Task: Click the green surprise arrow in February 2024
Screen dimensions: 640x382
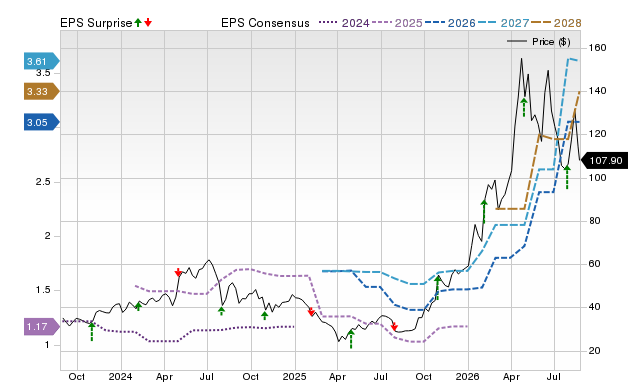Action: pyautogui.click(x=138, y=306)
